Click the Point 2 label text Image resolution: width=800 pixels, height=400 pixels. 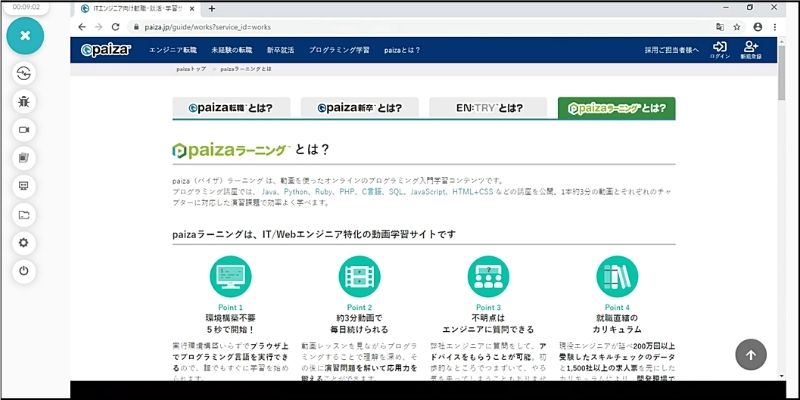pos(360,307)
